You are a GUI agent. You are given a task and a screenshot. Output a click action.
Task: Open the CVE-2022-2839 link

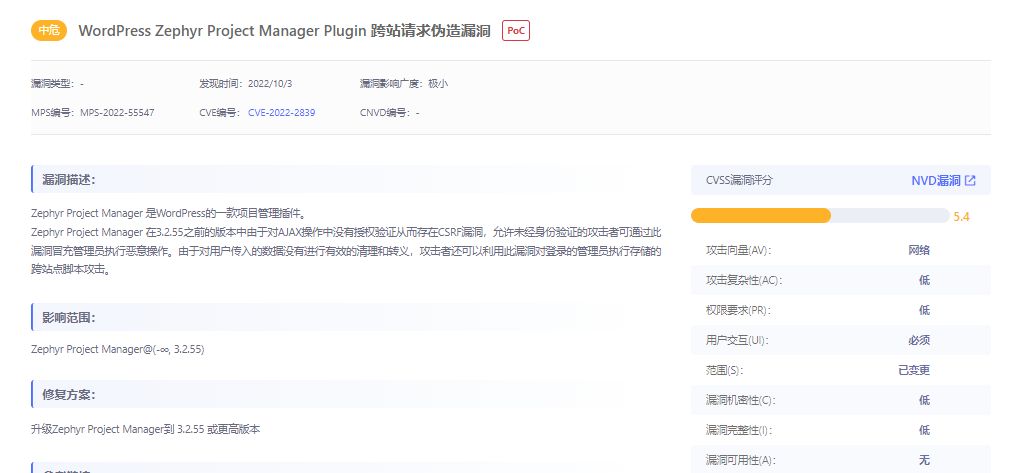tap(281, 112)
